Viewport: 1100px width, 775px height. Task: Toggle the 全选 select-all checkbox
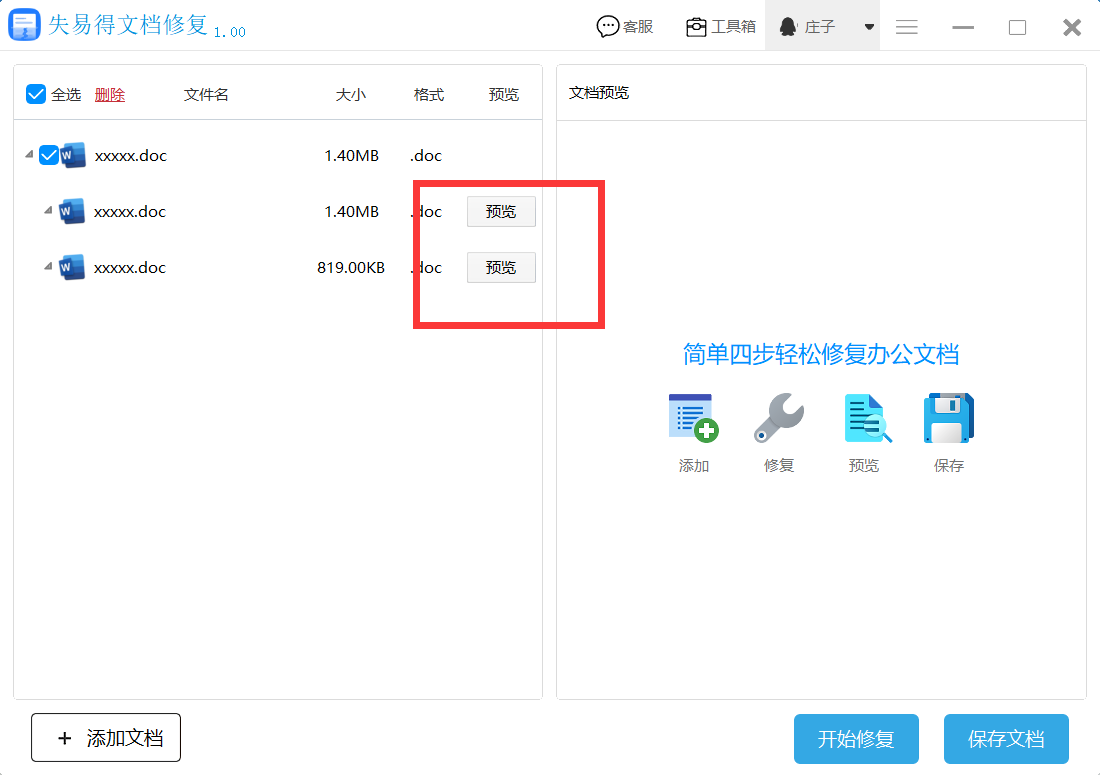pyautogui.click(x=36, y=94)
